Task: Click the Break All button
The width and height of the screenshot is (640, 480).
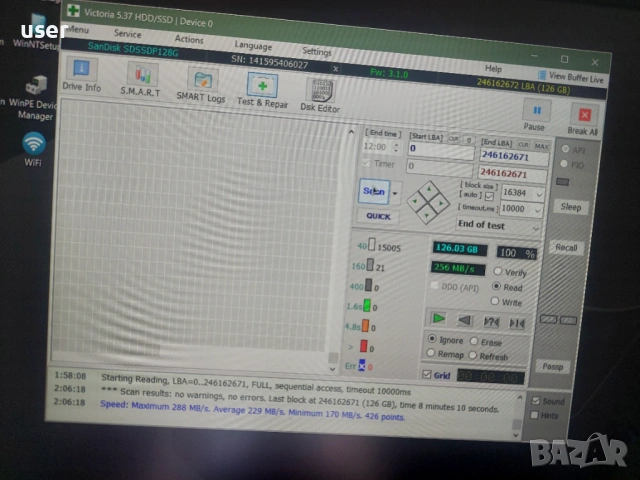Action: (583, 120)
